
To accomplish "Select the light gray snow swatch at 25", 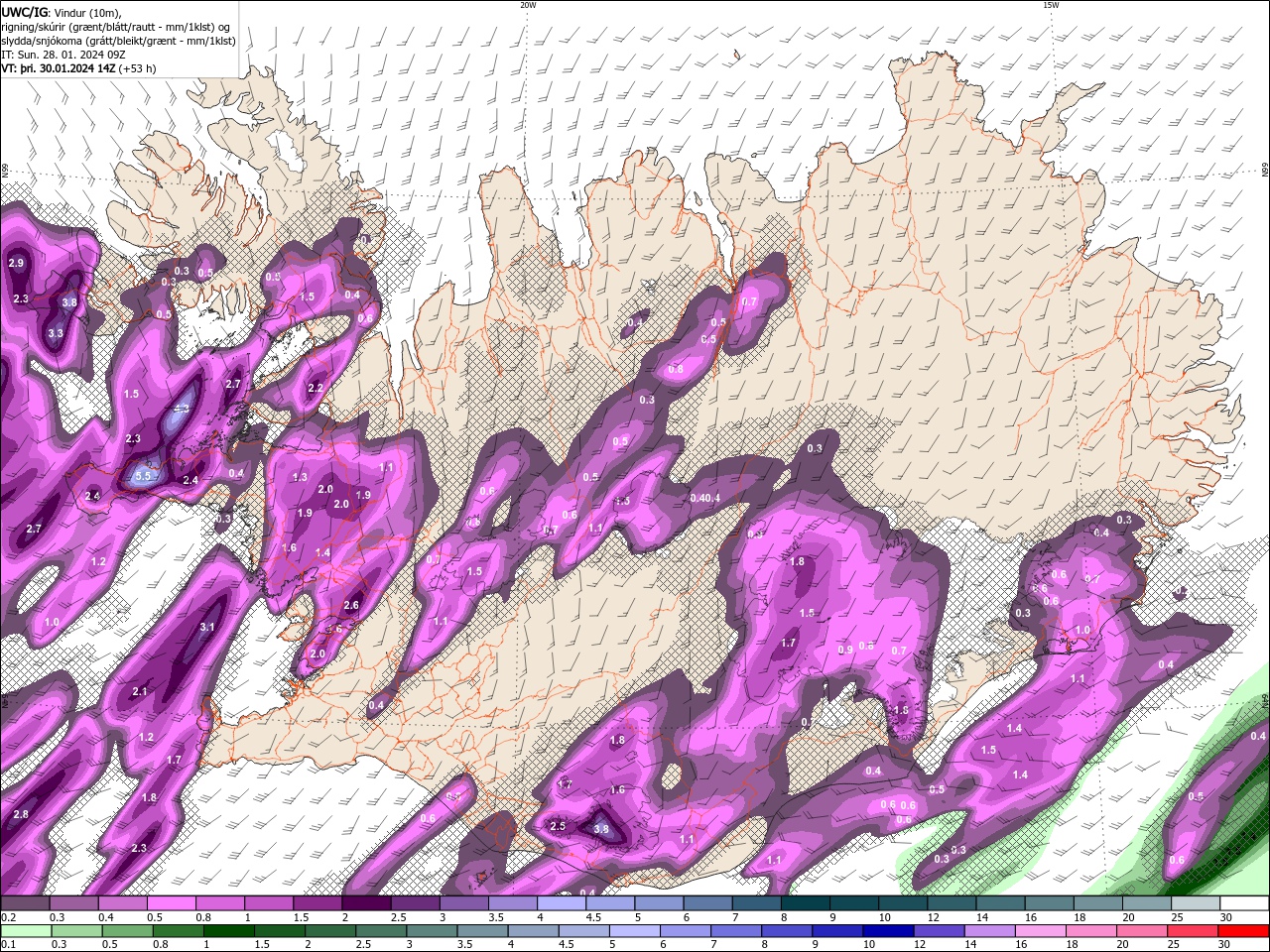I will click(x=1197, y=903).
